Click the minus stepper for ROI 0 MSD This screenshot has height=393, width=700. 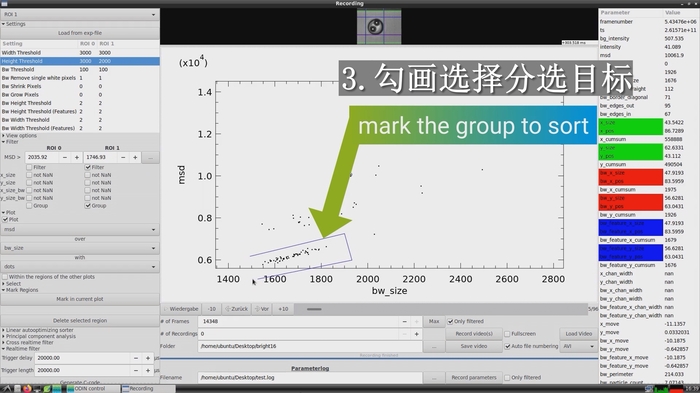tap(65, 157)
